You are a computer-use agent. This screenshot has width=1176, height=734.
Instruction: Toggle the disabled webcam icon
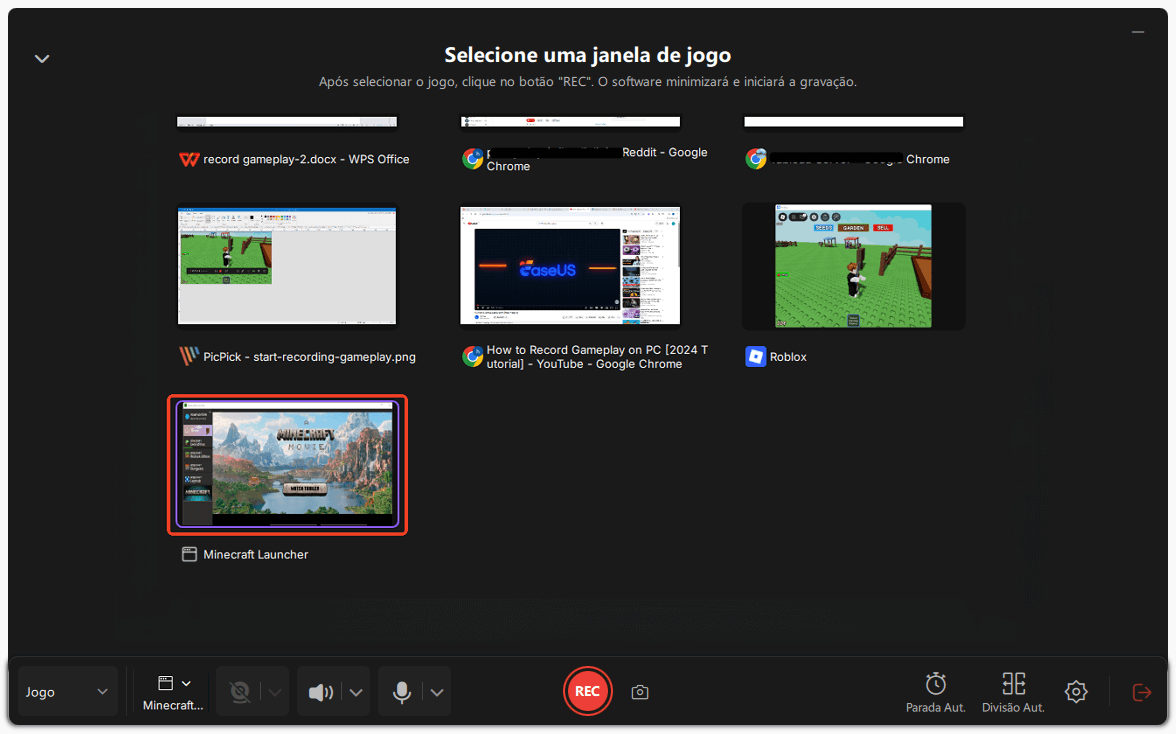[x=239, y=691]
